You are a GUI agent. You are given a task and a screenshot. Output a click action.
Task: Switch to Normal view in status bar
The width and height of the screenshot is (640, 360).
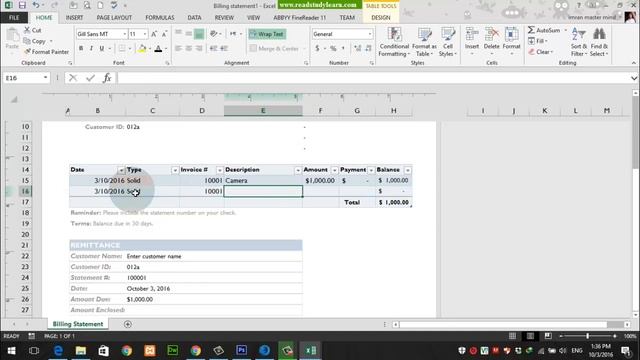512,336
